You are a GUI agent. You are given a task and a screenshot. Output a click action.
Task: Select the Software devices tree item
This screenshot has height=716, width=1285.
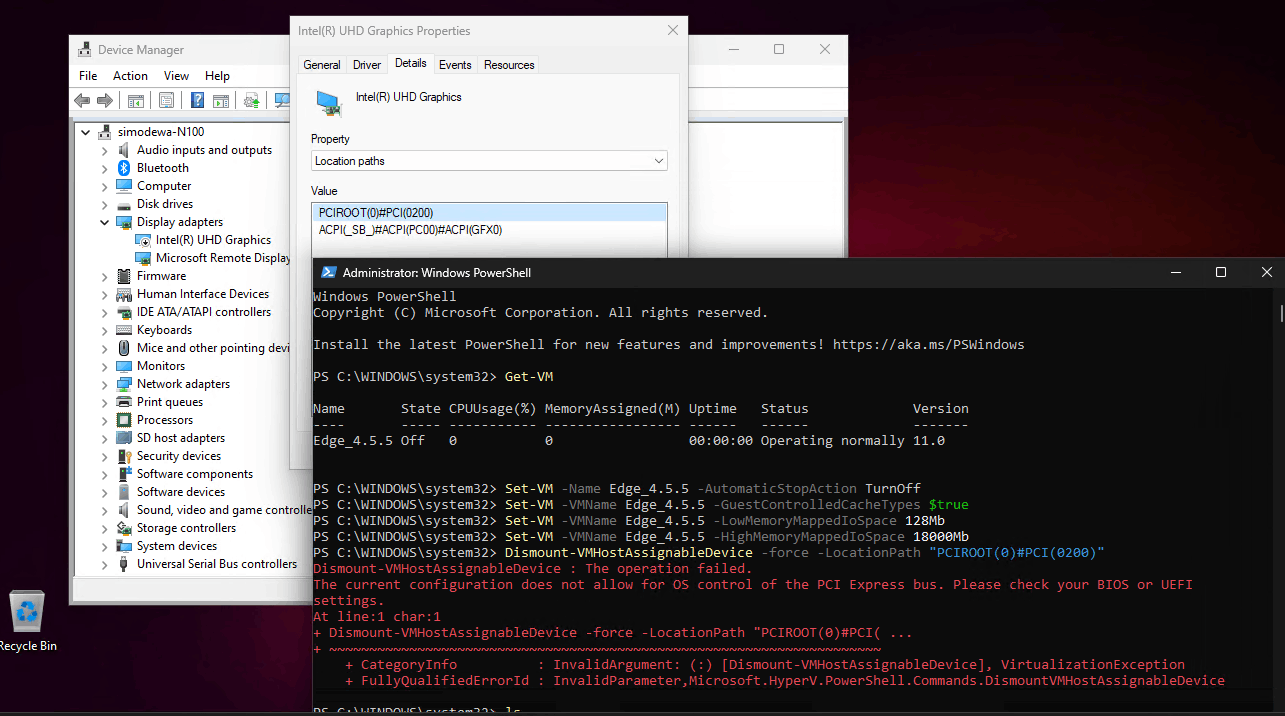pyautogui.click(x=181, y=492)
